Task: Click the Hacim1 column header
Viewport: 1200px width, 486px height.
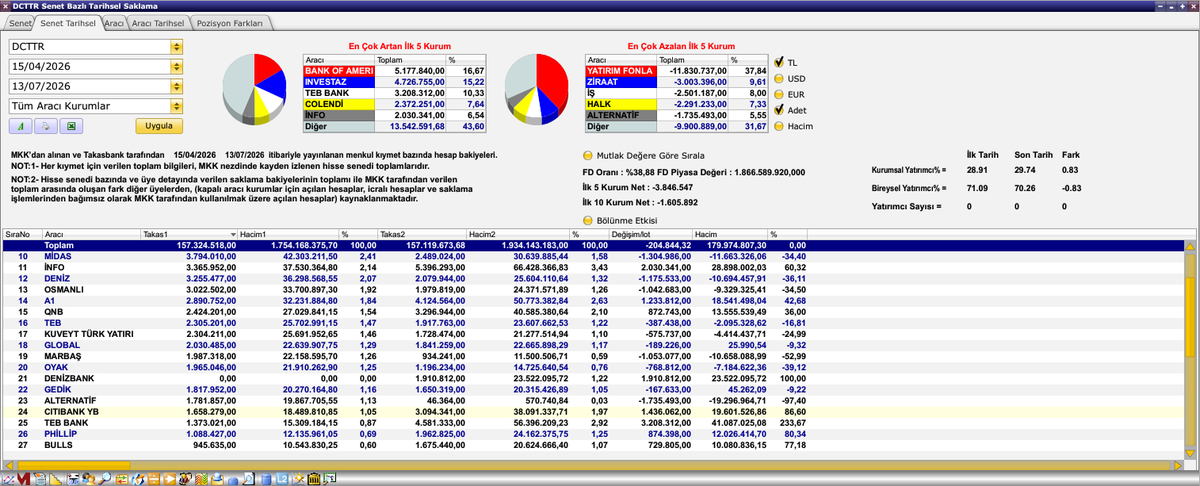Action: [287, 233]
